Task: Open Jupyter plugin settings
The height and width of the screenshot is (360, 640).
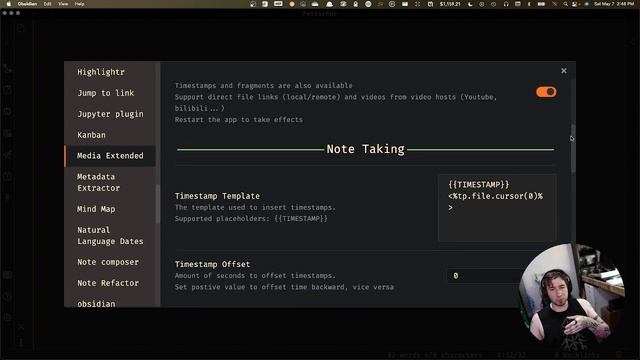Action: (x=110, y=114)
